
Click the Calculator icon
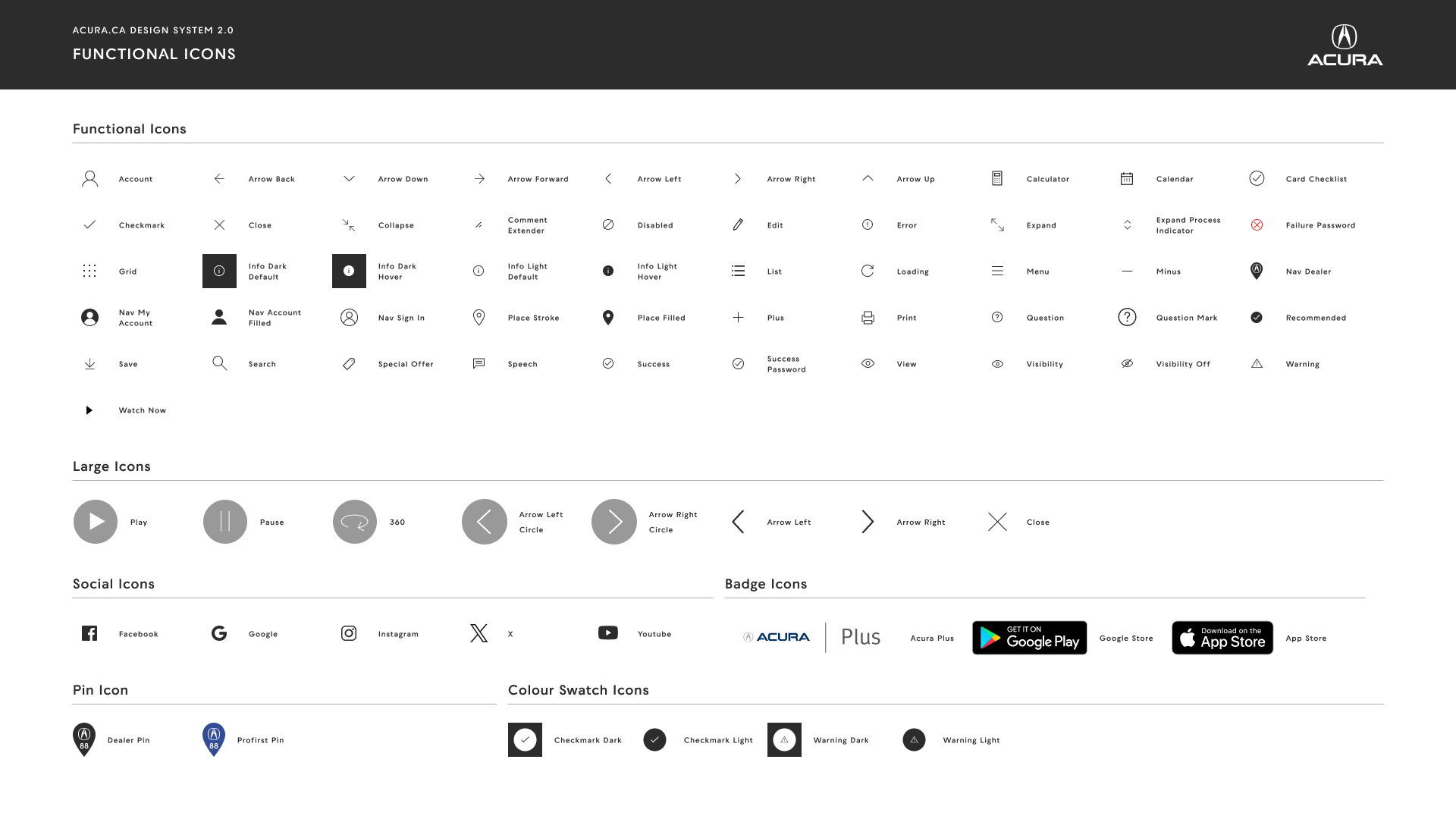click(x=997, y=179)
